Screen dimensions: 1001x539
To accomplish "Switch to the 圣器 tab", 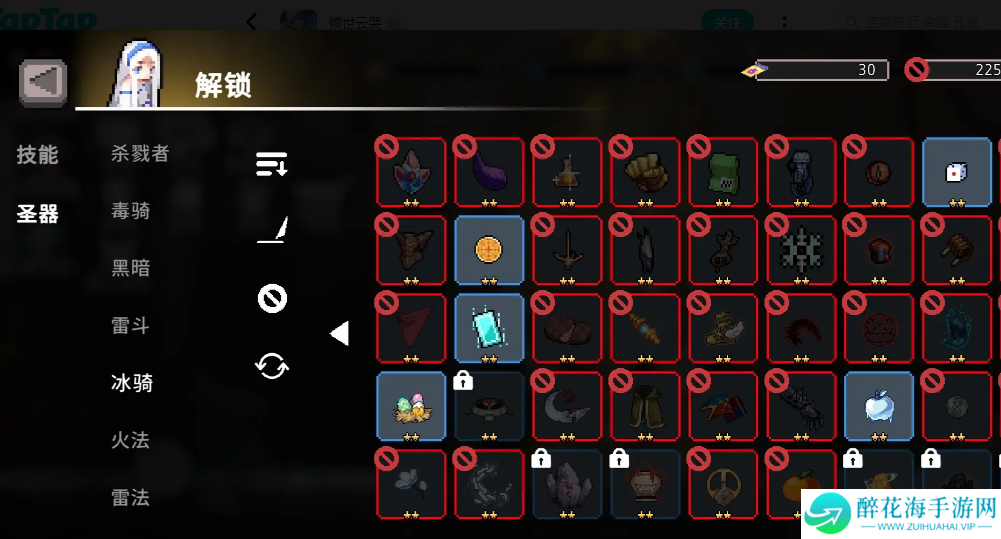I will coord(37,213).
